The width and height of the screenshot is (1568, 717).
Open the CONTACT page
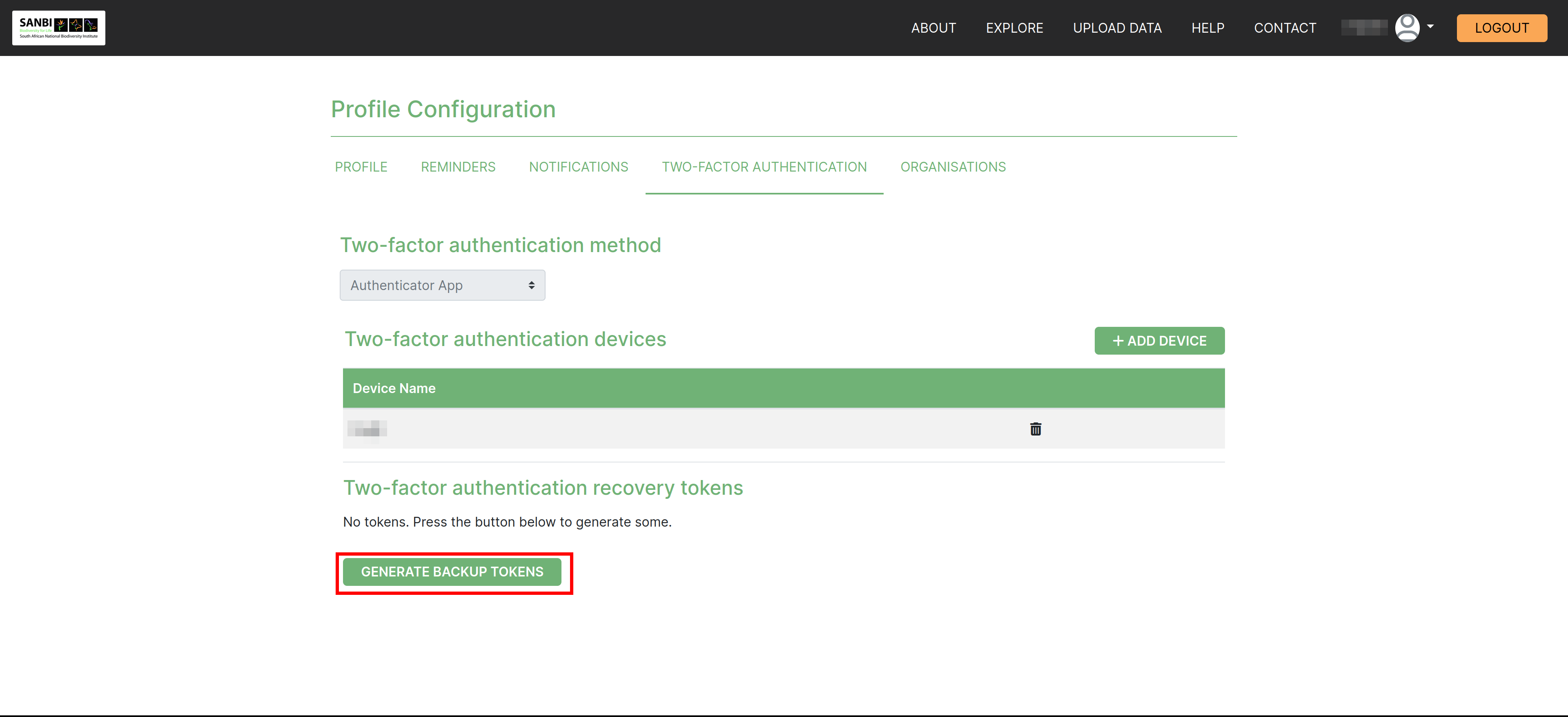1285,28
